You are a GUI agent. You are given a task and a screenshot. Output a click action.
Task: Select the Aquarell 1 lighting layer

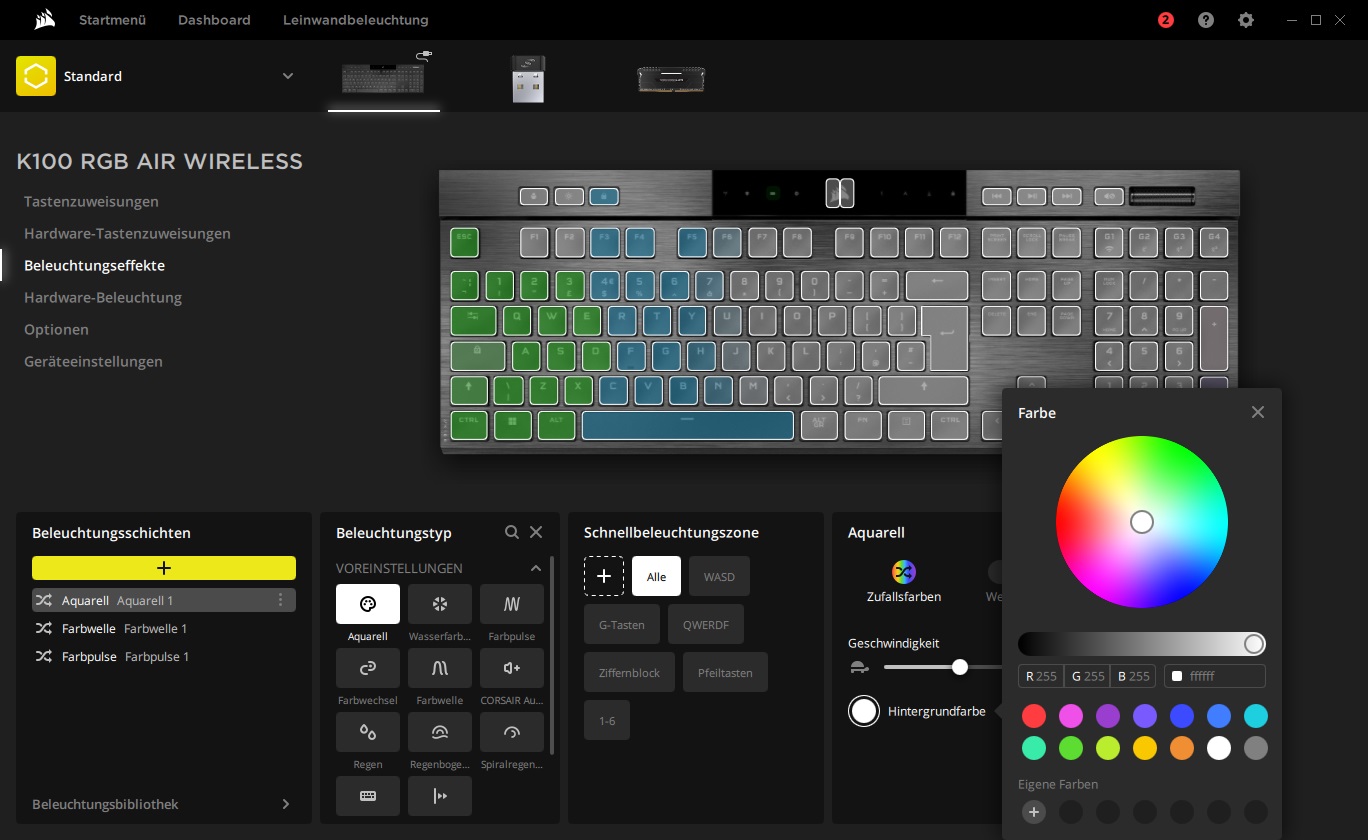164,600
